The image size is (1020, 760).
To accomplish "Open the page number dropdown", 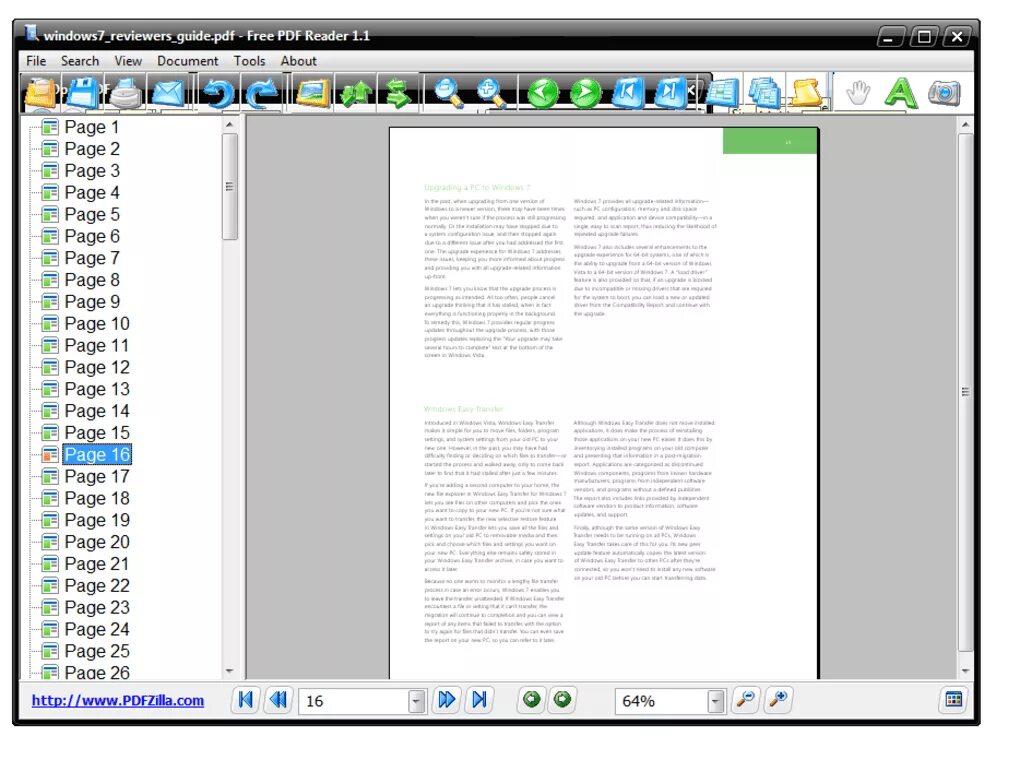I will (417, 701).
